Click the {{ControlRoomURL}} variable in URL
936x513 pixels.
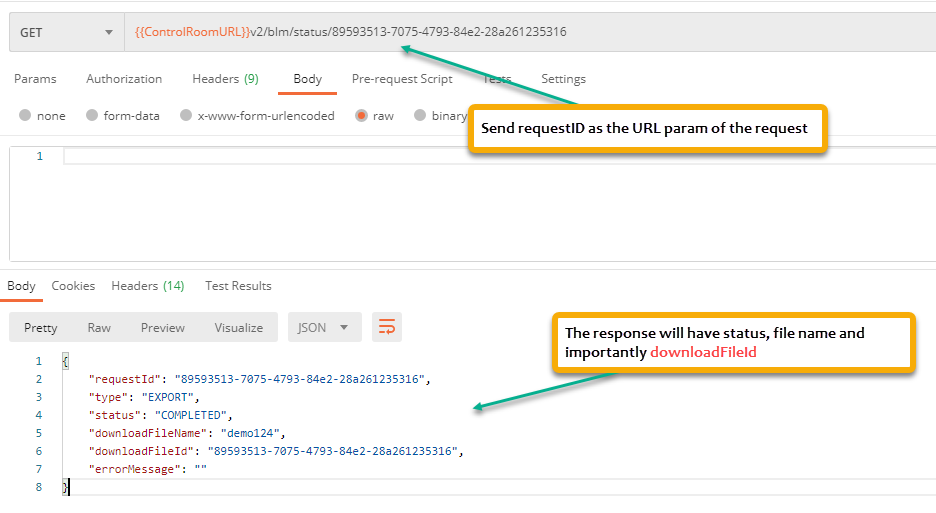192,32
